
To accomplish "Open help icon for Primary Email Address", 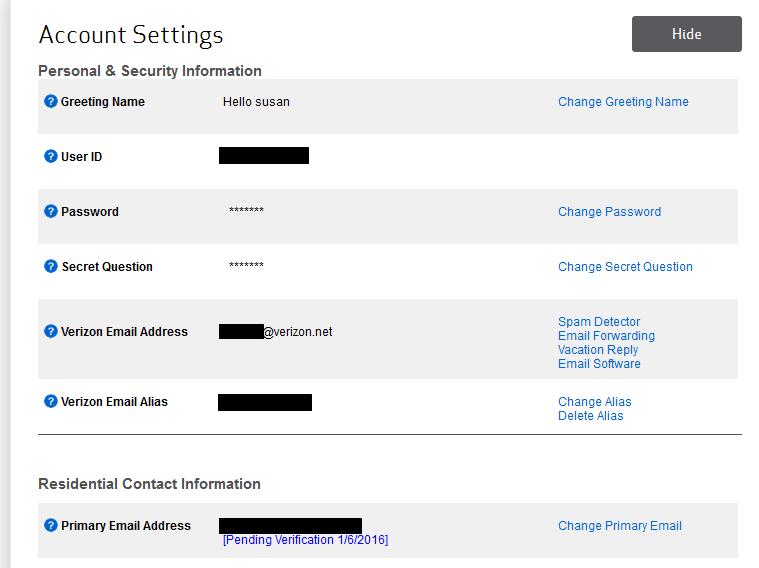I will point(51,526).
